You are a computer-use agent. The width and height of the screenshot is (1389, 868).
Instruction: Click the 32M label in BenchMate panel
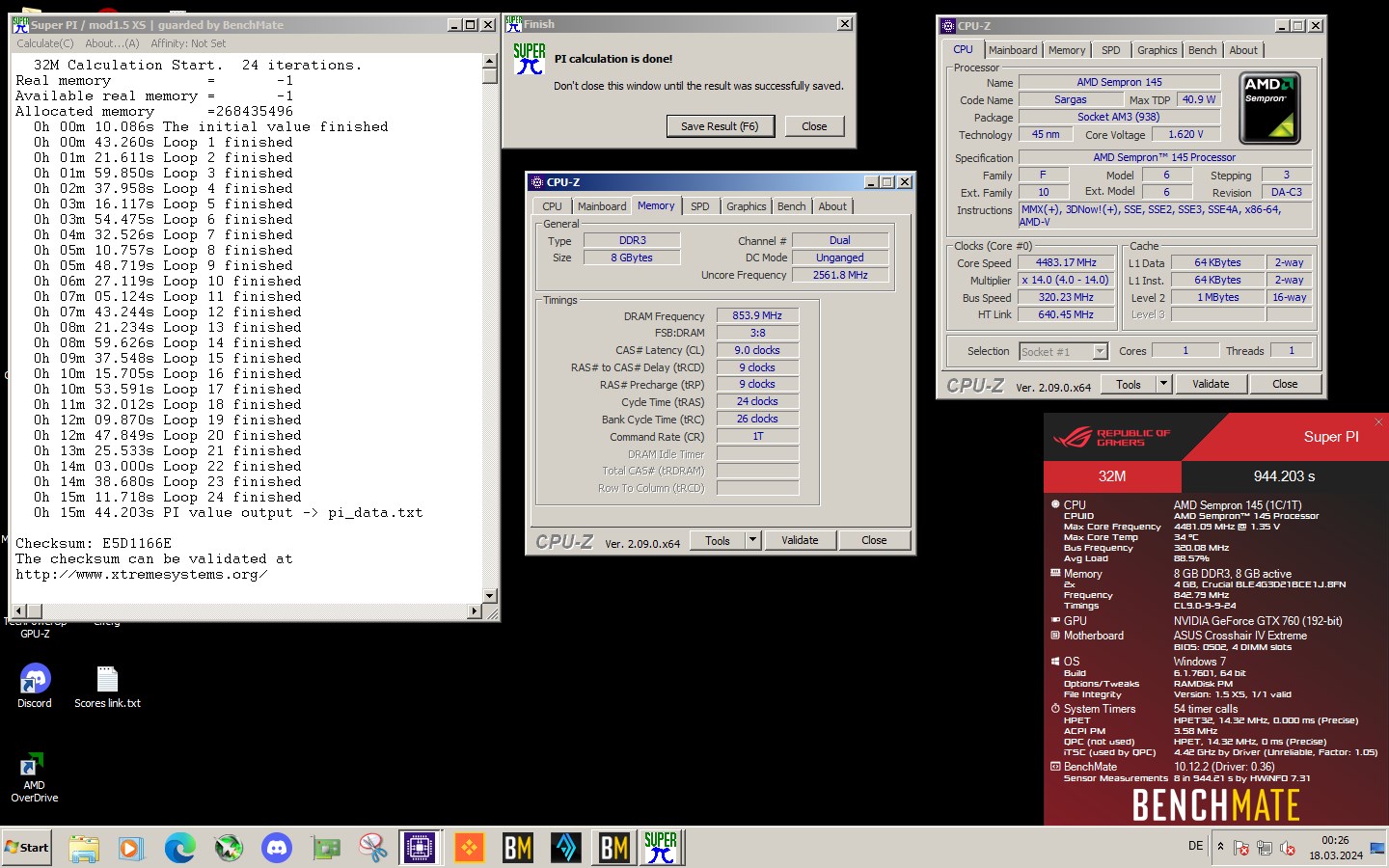click(1112, 476)
